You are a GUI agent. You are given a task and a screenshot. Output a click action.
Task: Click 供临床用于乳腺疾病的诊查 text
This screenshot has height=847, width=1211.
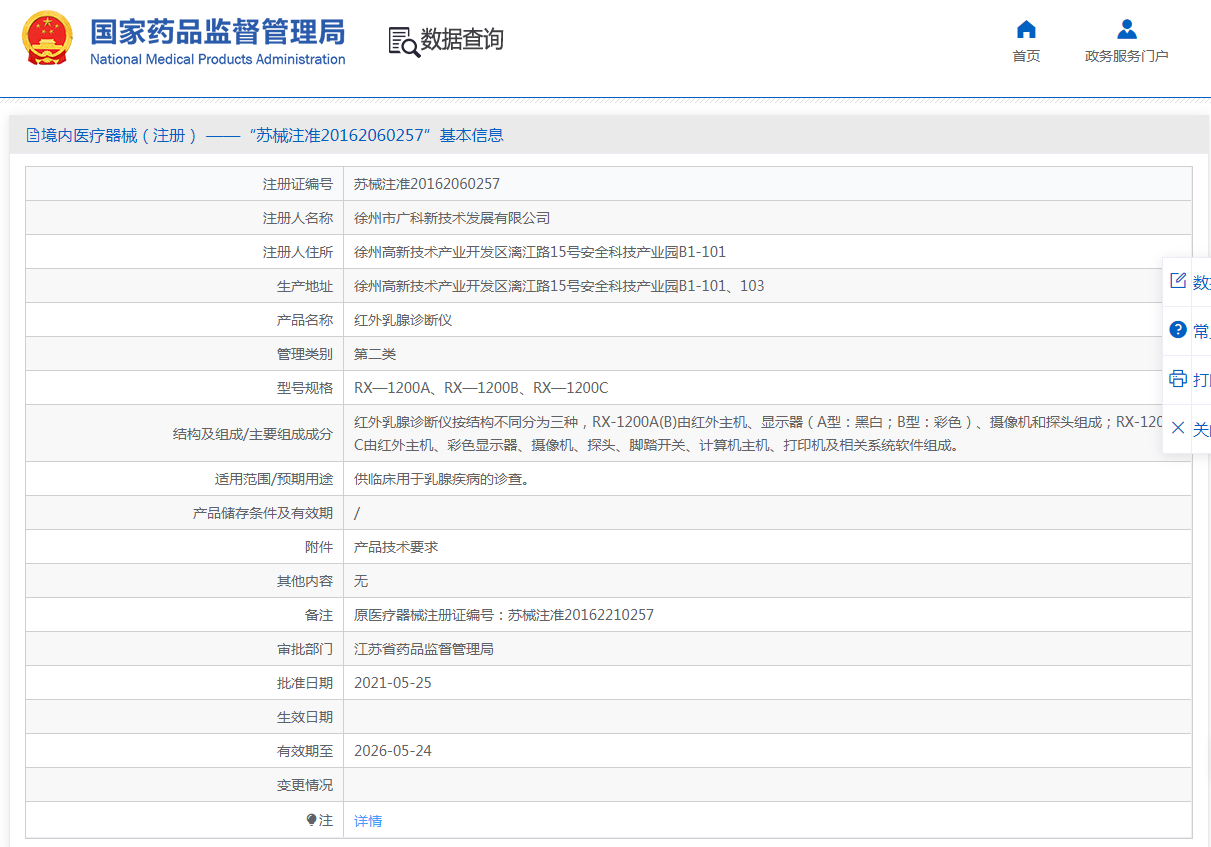click(441, 479)
